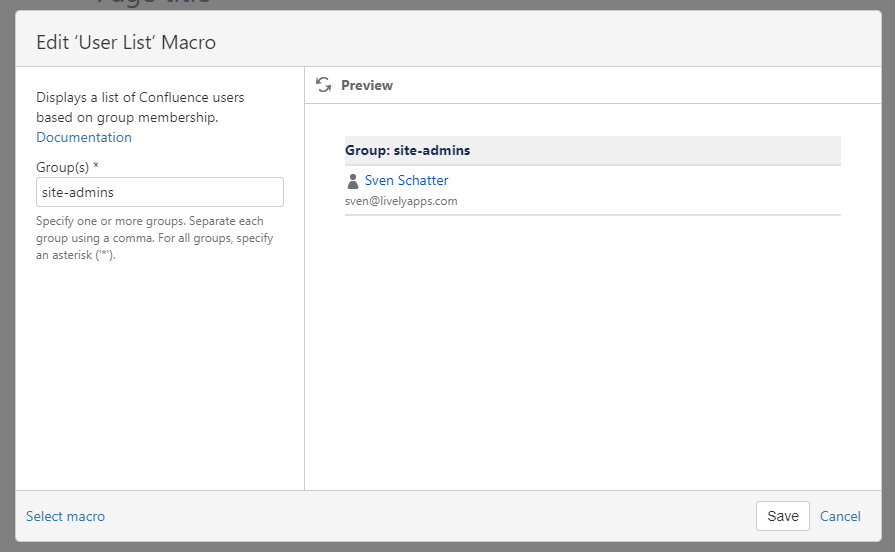Image resolution: width=895 pixels, height=552 pixels.
Task: Click the macro description text
Action: [140, 107]
